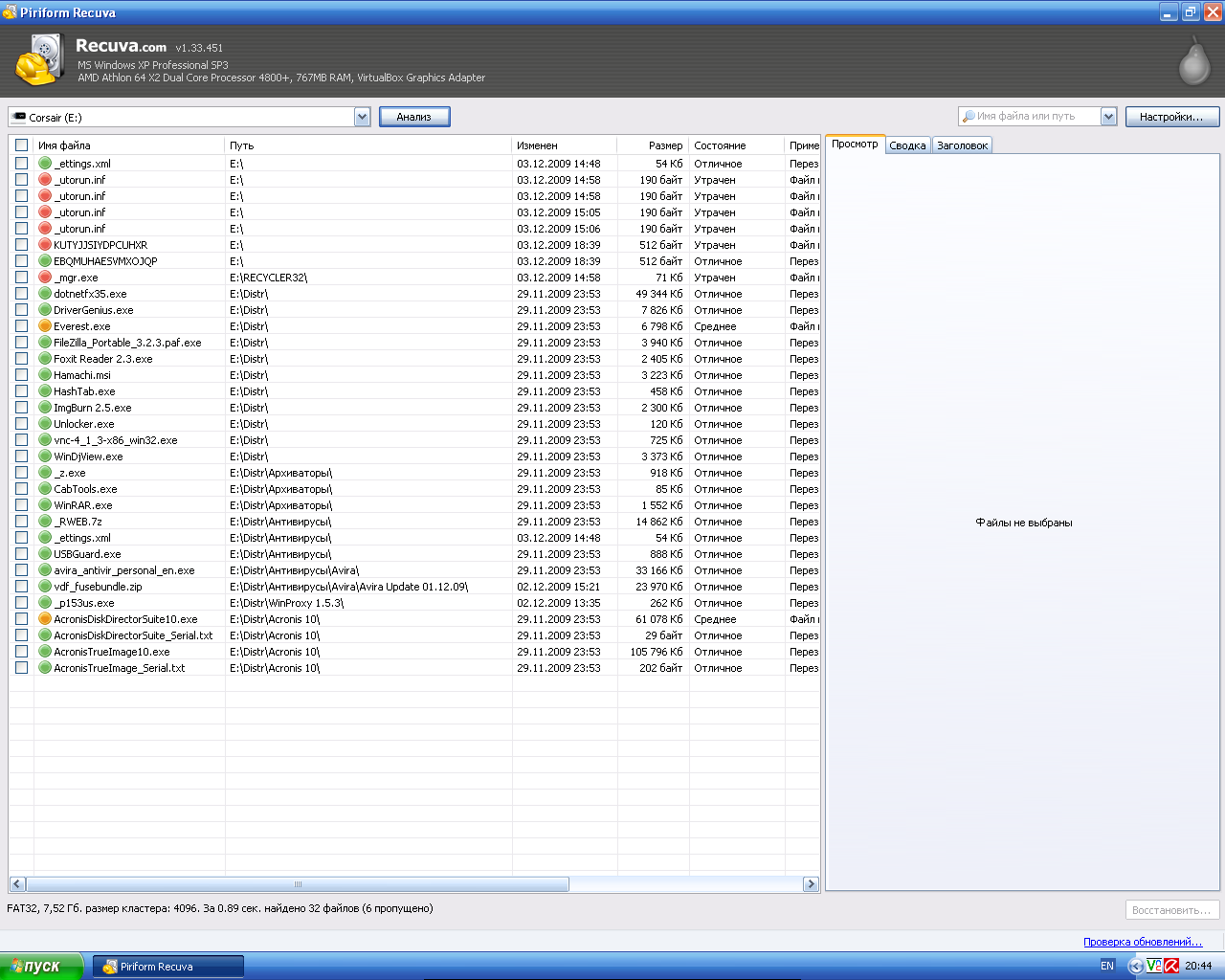The image size is (1225, 980).
Task: Click green status icon of DriverGenius.exe
Action: pyautogui.click(x=45, y=310)
